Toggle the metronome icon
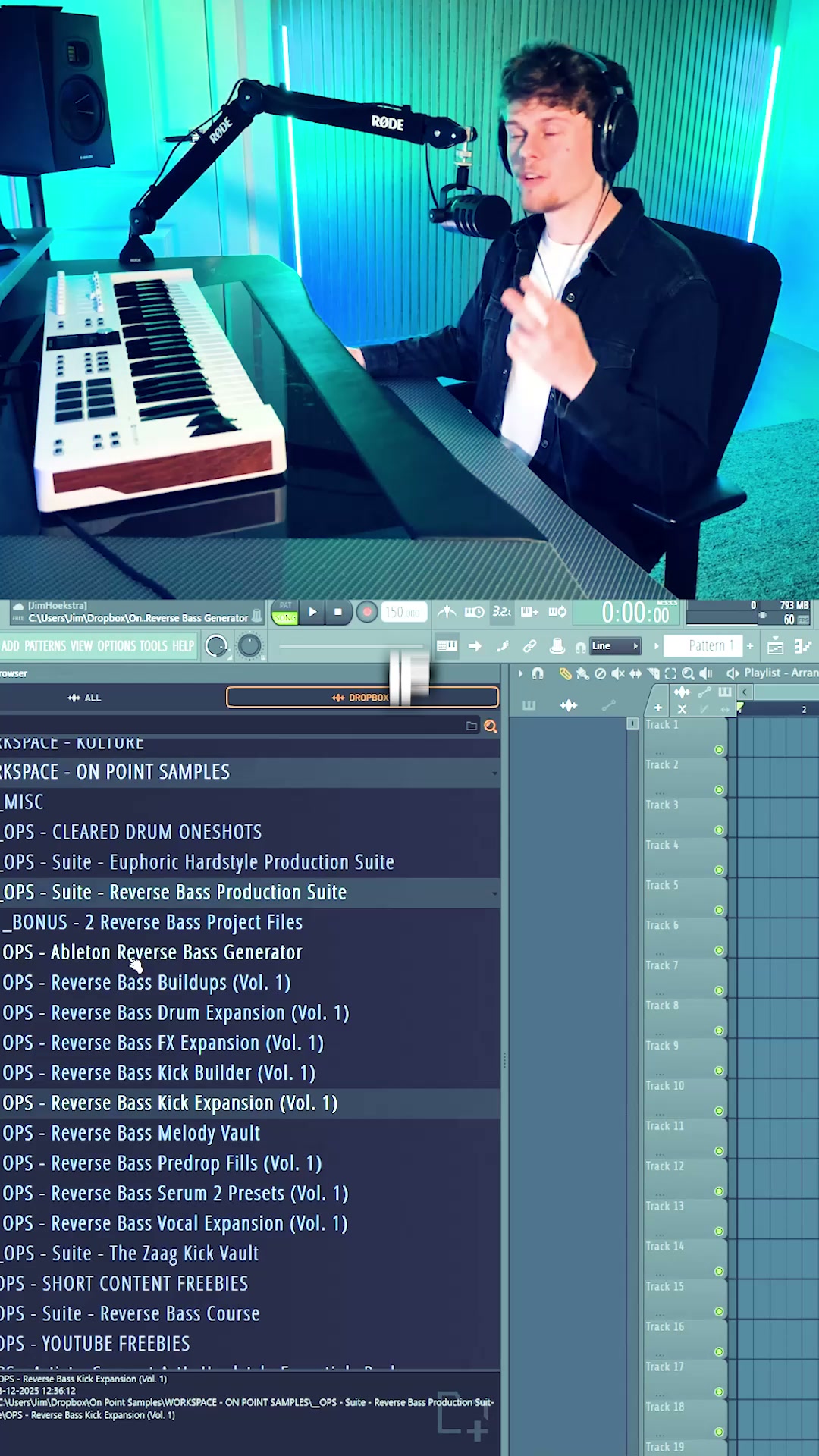 447,612
